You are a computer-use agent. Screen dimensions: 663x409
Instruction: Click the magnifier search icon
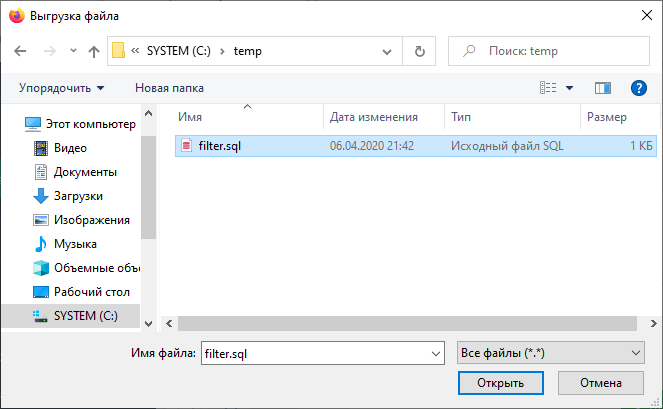pyautogui.click(x=468, y=51)
